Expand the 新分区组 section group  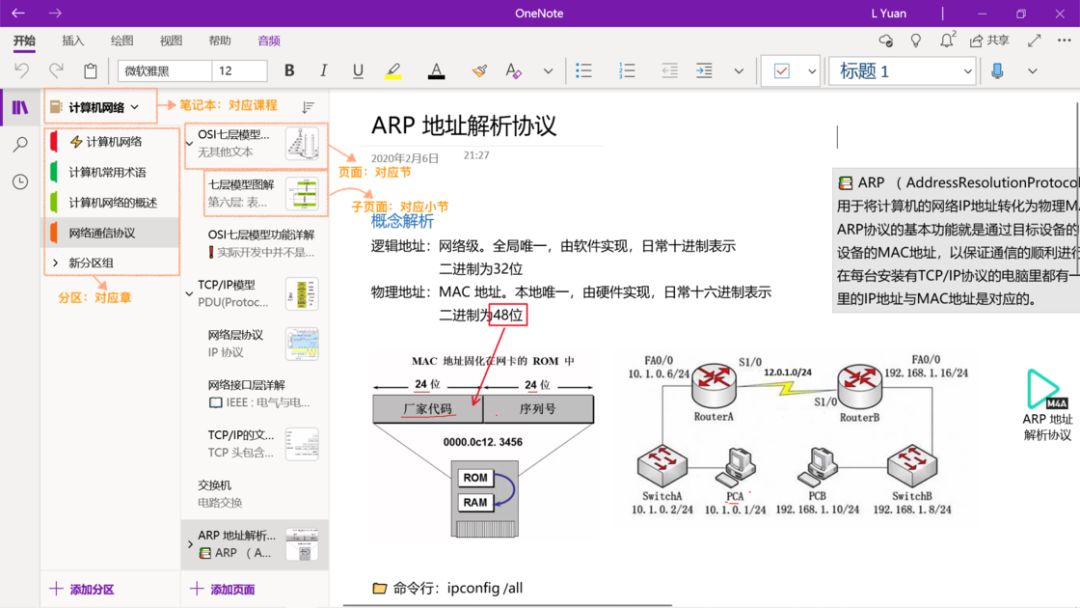[55, 262]
